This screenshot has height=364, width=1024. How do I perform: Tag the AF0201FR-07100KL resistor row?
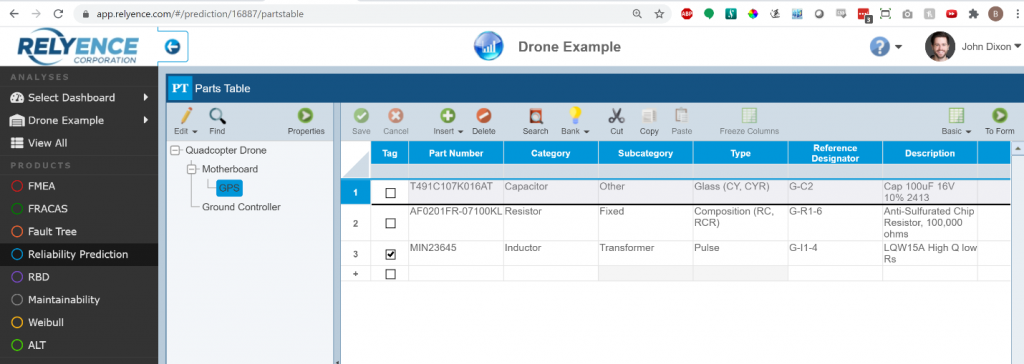tap(391, 223)
